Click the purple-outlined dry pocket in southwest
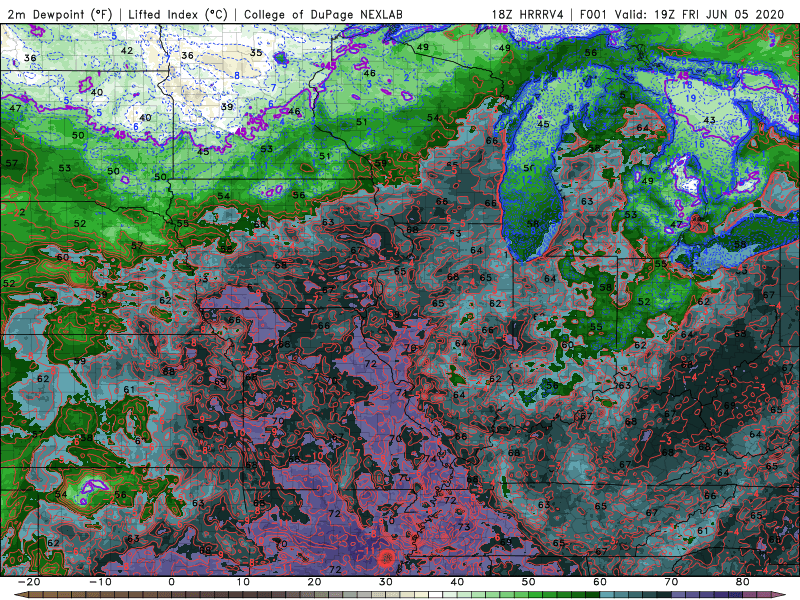This screenshot has width=800, height=600. pyautogui.click(x=92, y=486)
